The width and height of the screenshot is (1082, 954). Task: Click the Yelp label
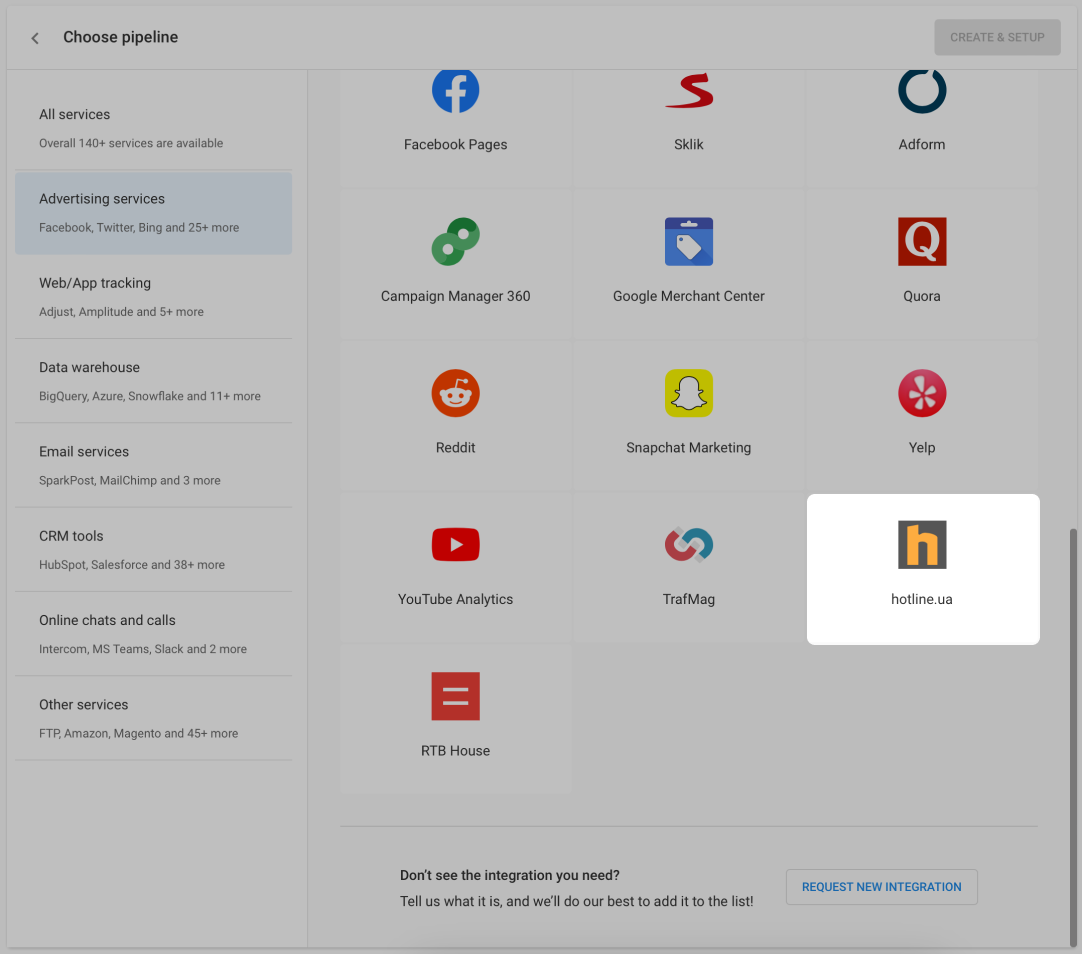point(922,448)
